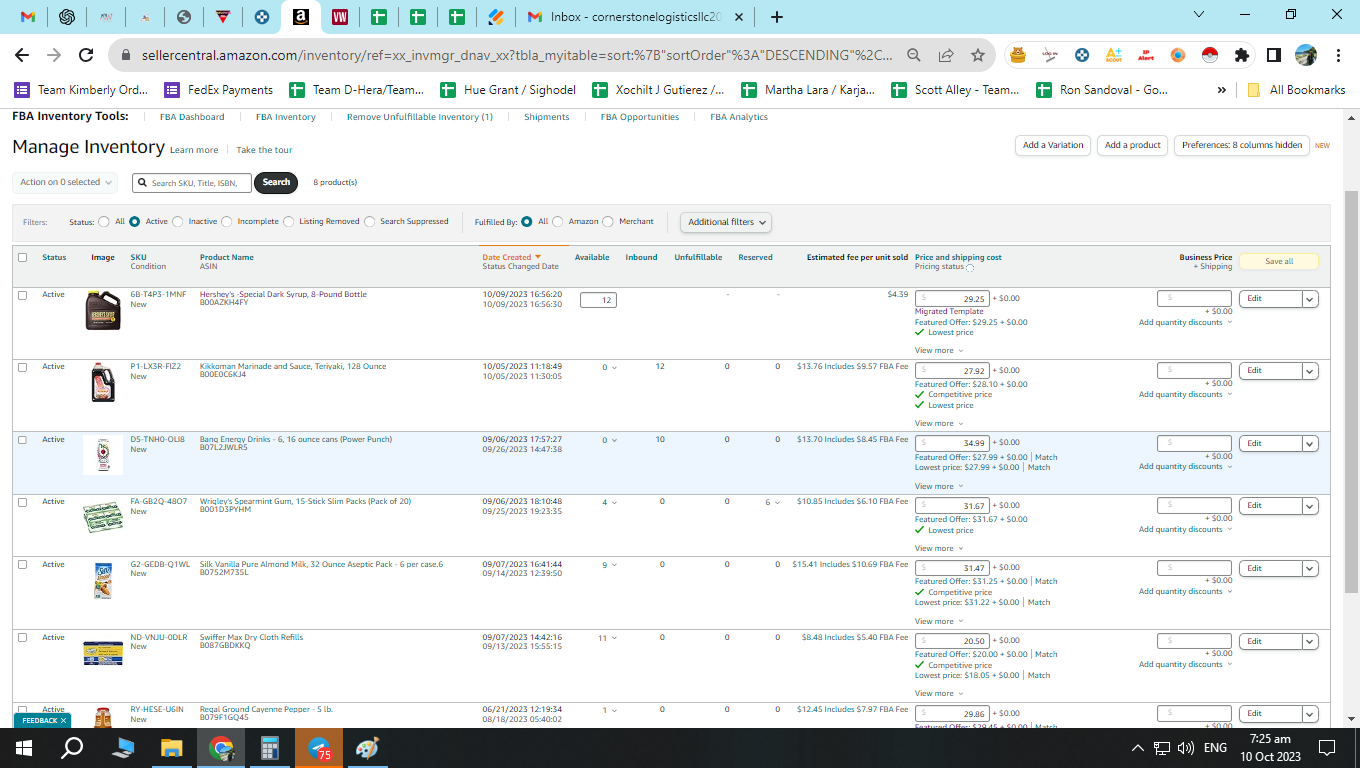This screenshot has height=768, width=1360.
Task: Click Add a Variation button
Action: pyautogui.click(x=1053, y=145)
